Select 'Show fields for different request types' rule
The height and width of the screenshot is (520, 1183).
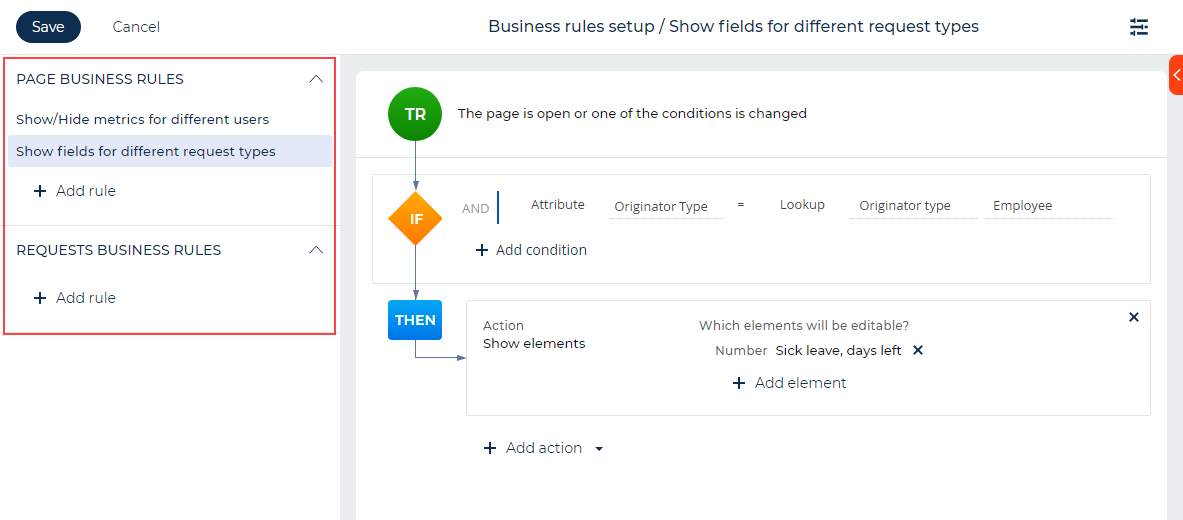tap(170, 151)
